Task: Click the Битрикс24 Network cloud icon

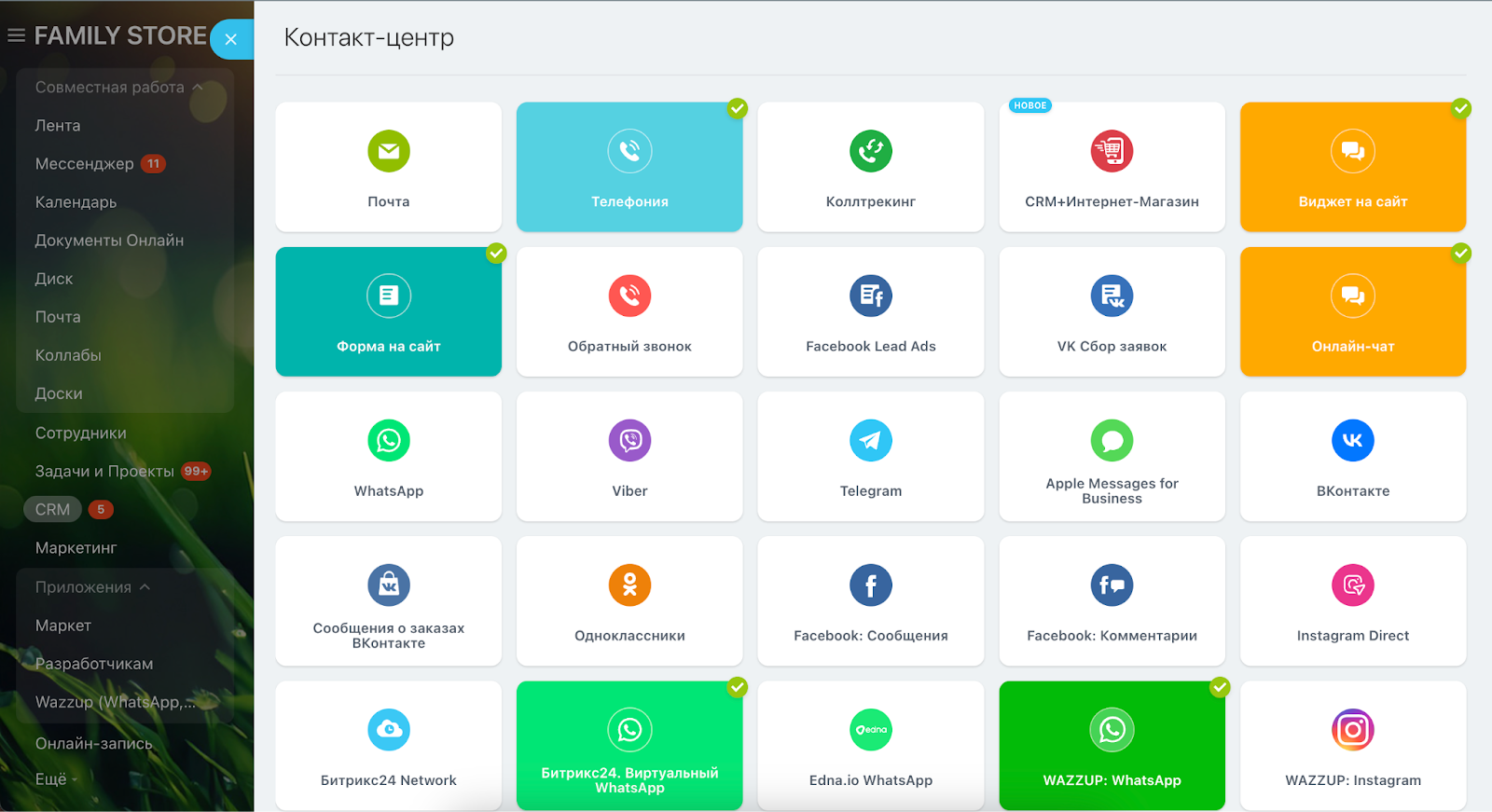Action: (389, 730)
